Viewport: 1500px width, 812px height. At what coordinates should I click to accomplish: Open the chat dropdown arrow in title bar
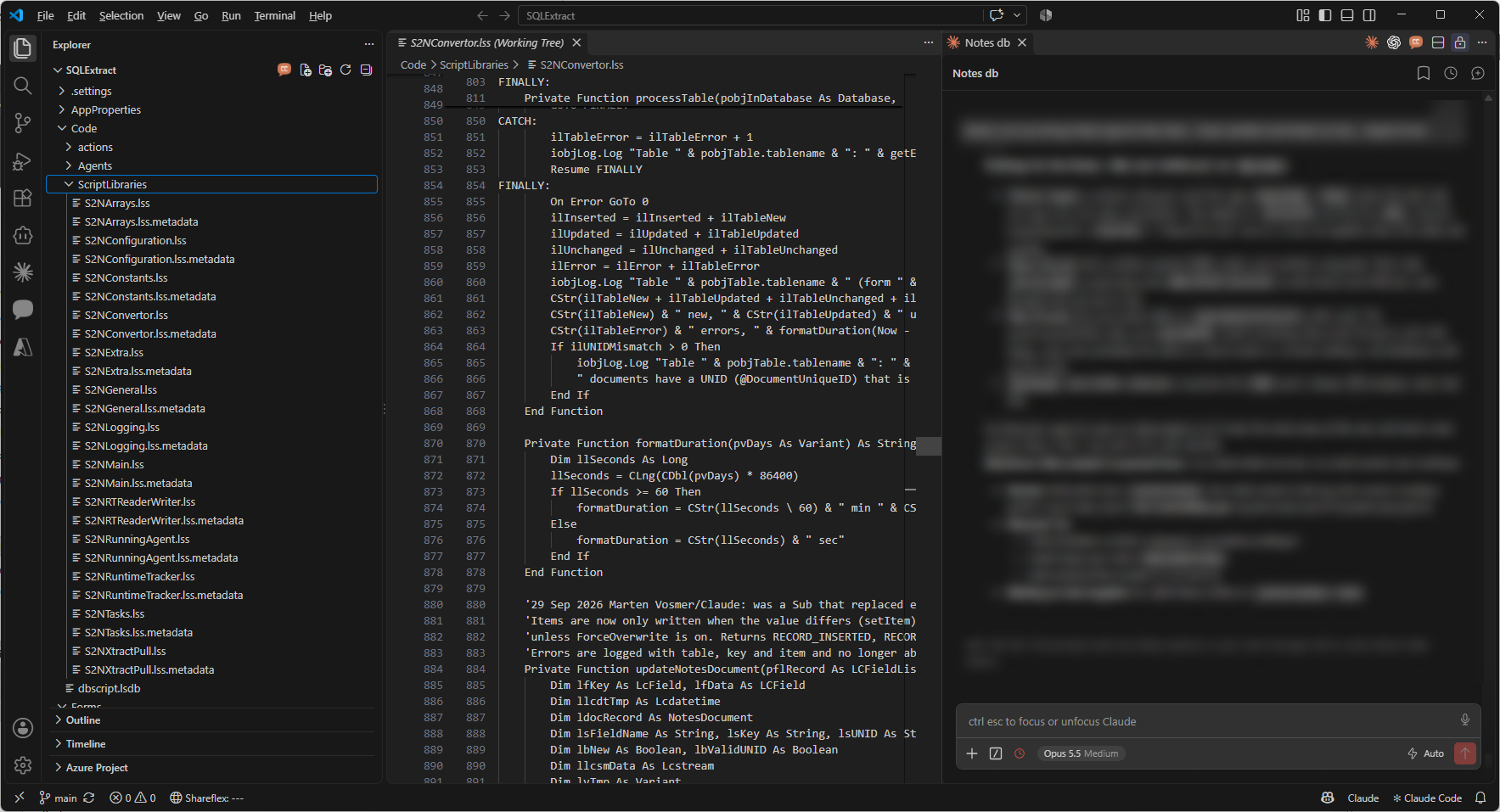coord(1017,15)
